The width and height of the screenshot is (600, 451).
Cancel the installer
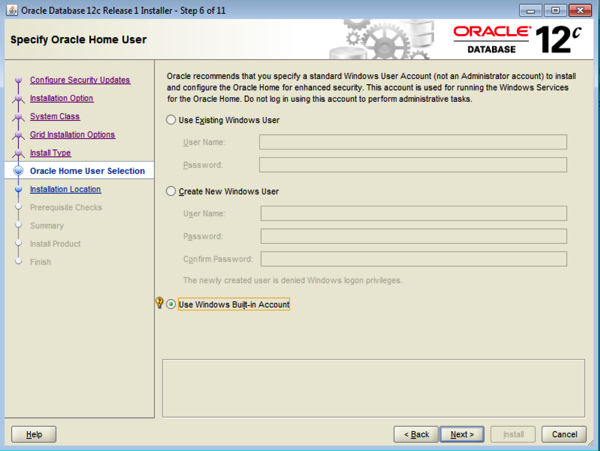[x=564, y=434]
